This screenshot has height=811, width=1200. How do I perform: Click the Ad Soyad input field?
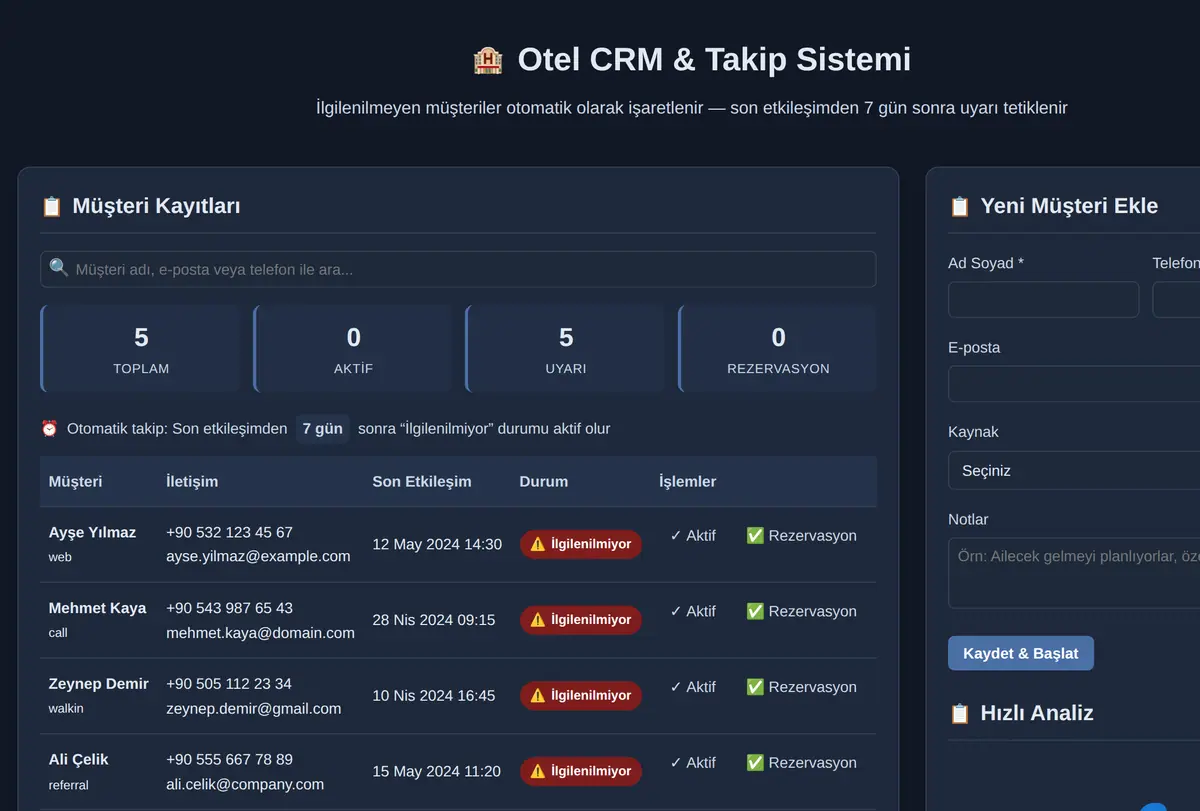(1043, 299)
